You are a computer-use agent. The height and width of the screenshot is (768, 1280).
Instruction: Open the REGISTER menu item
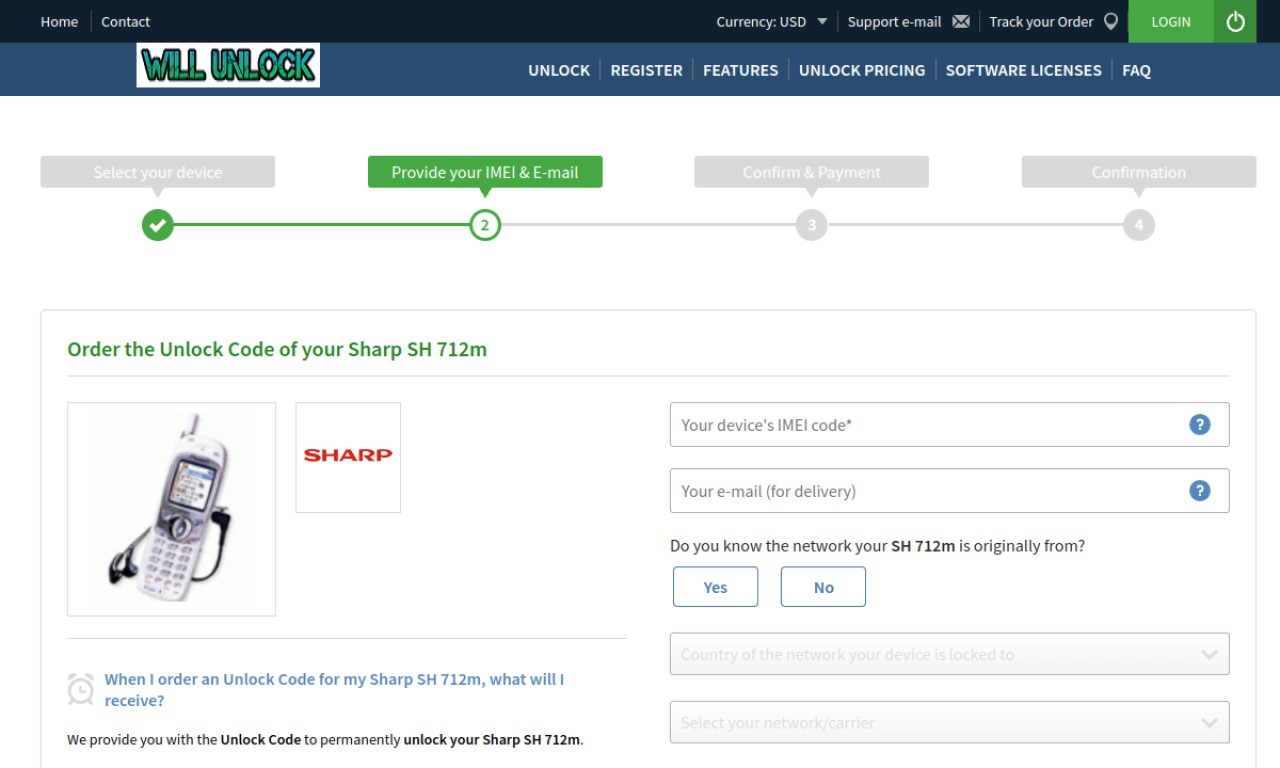pos(646,70)
